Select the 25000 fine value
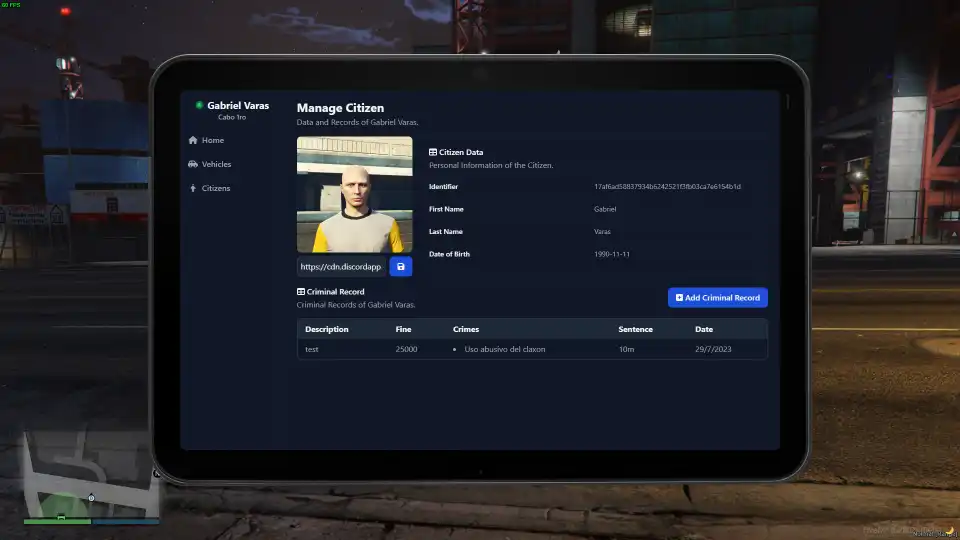Viewport: 960px width, 540px height. click(406, 349)
